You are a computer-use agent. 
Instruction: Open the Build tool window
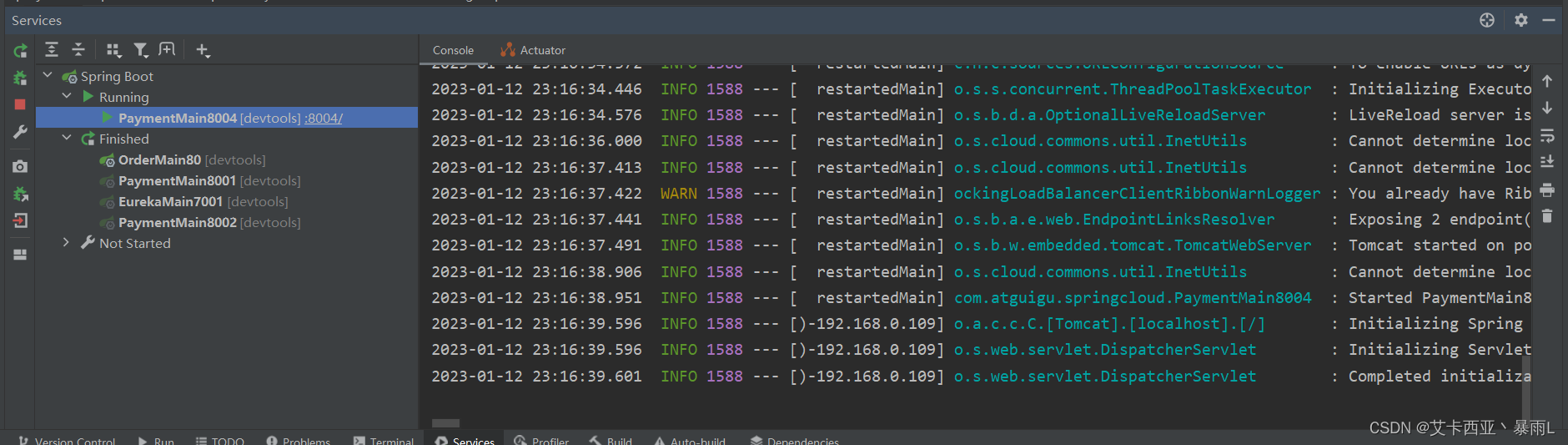pyautogui.click(x=611, y=440)
